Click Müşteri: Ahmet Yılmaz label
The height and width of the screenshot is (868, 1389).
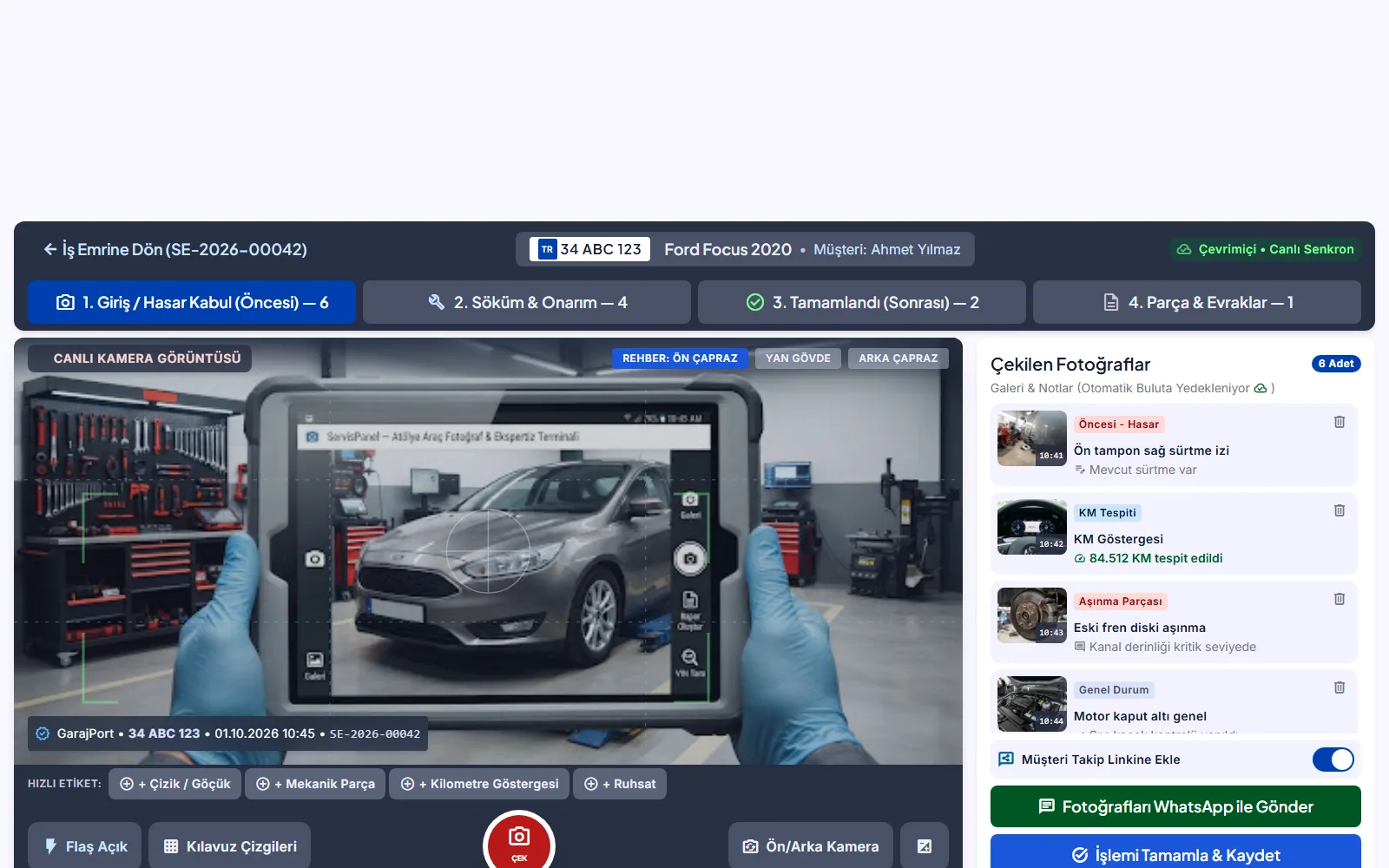pyautogui.click(x=886, y=249)
